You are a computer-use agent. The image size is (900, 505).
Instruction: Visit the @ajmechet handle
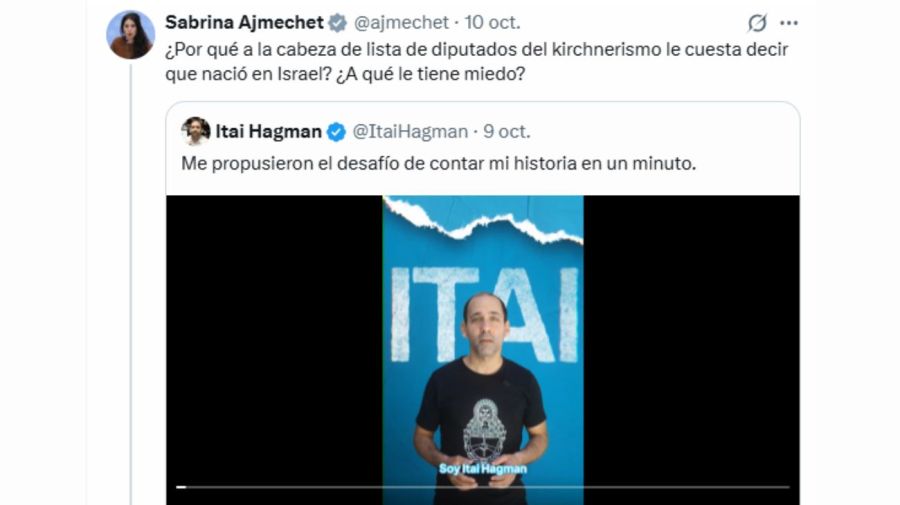[x=401, y=22]
